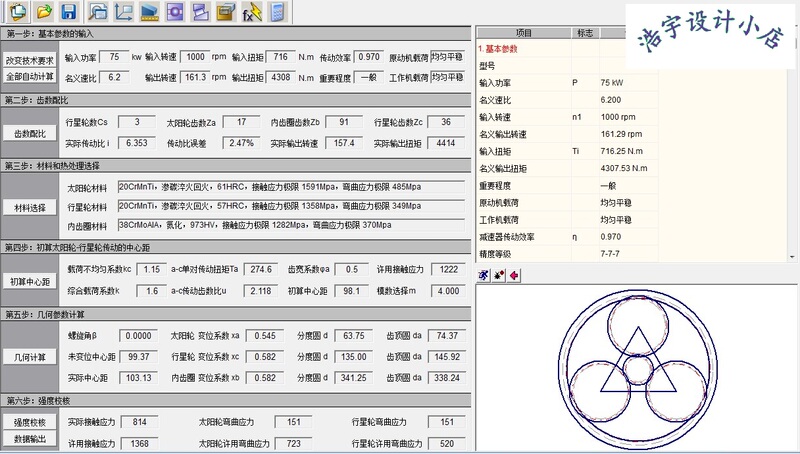Click the 太阳轮齿数Za field showing 17

click(241, 122)
